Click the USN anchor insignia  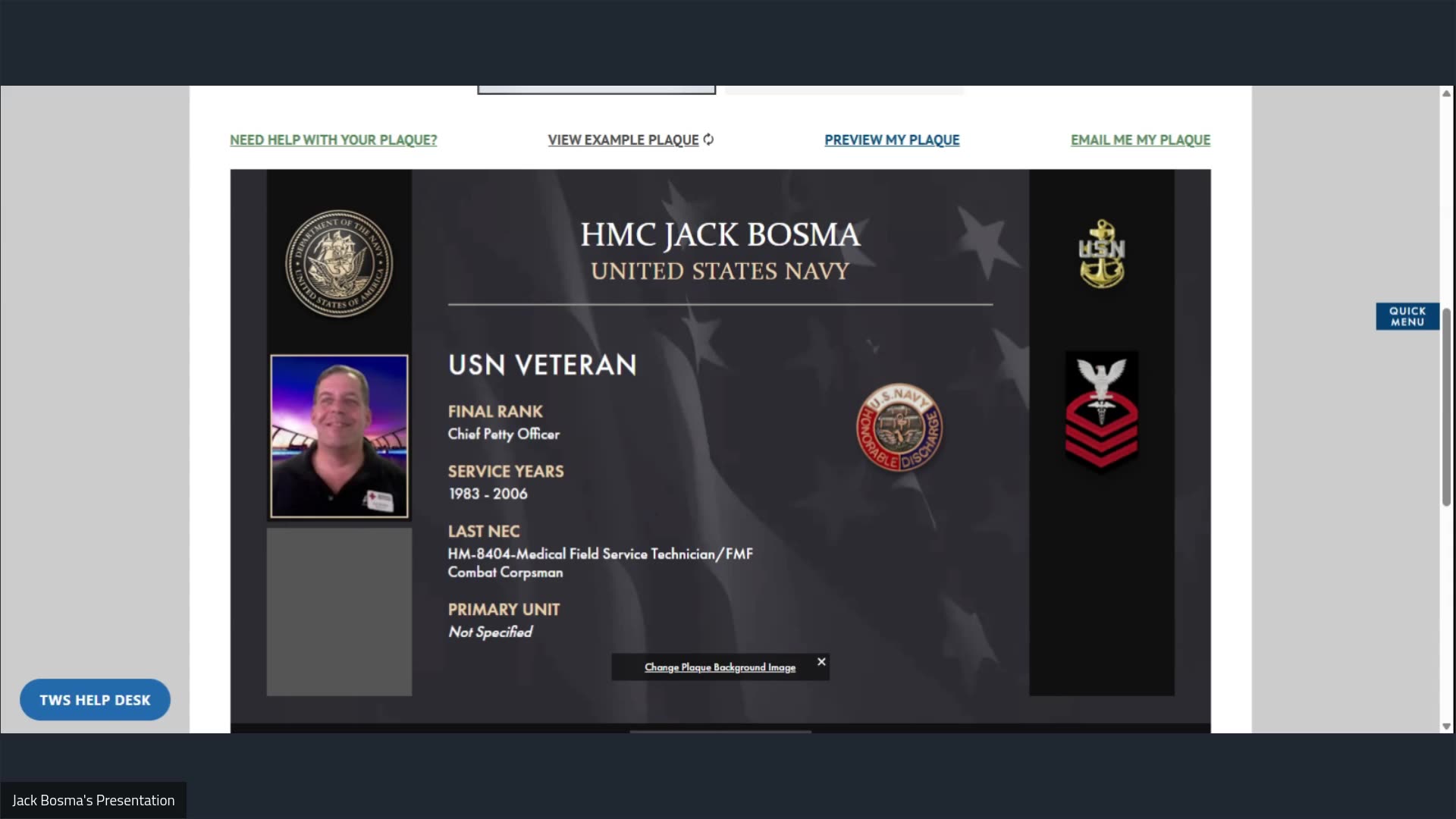pyautogui.click(x=1102, y=254)
